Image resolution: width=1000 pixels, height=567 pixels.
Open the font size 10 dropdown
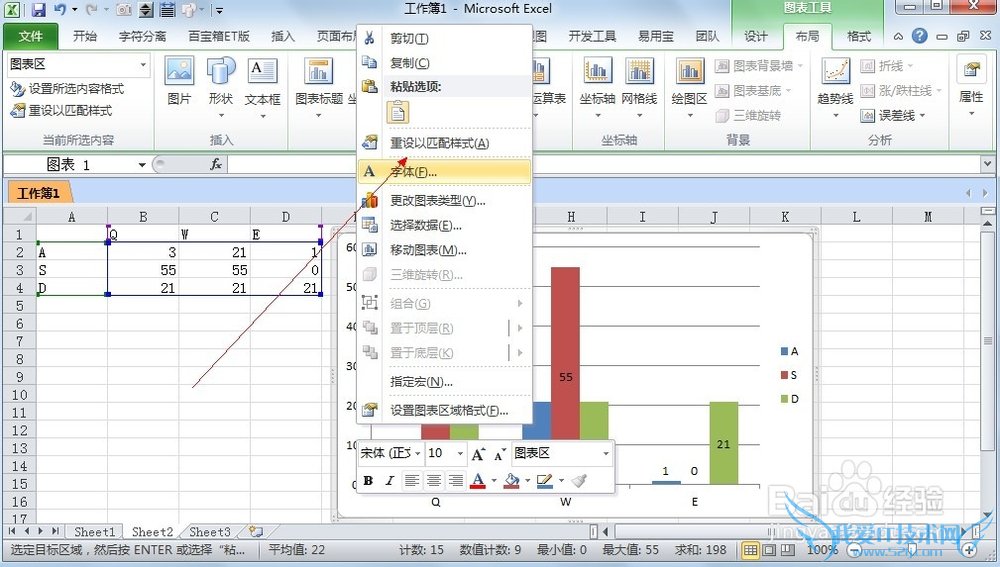pos(460,453)
